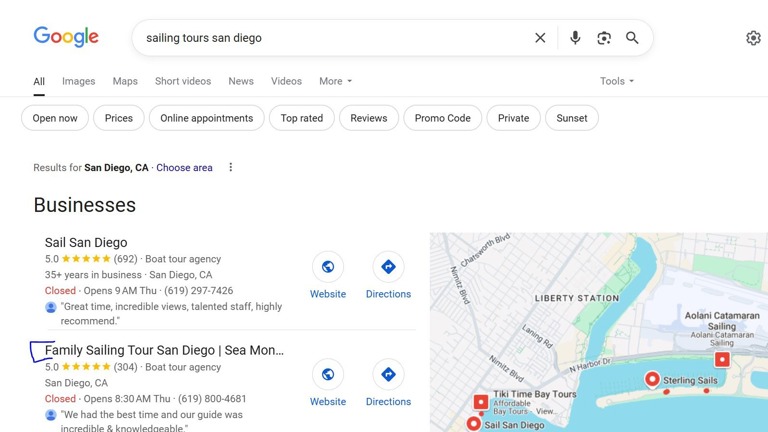Select the Tiki Time Bay Tours map marker
Viewport: 768px width, 432px height.
481,402
